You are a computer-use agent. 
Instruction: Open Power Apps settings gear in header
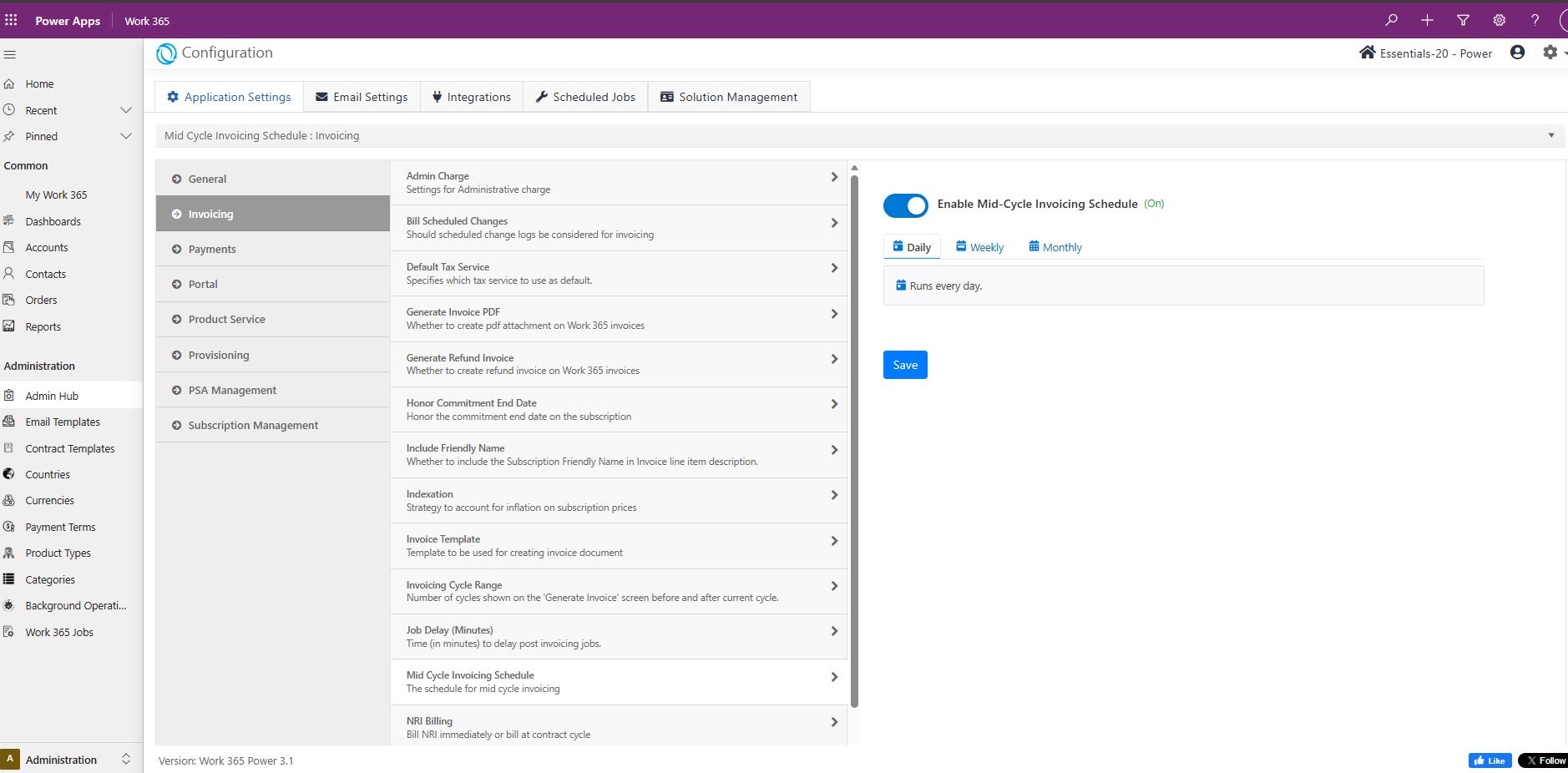1499,20
